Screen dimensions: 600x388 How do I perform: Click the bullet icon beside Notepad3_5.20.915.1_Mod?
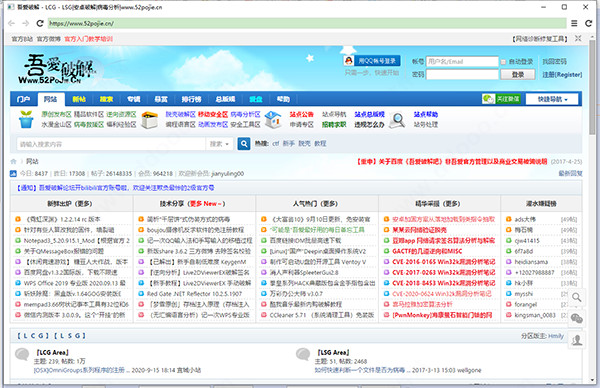coord(18,241)
